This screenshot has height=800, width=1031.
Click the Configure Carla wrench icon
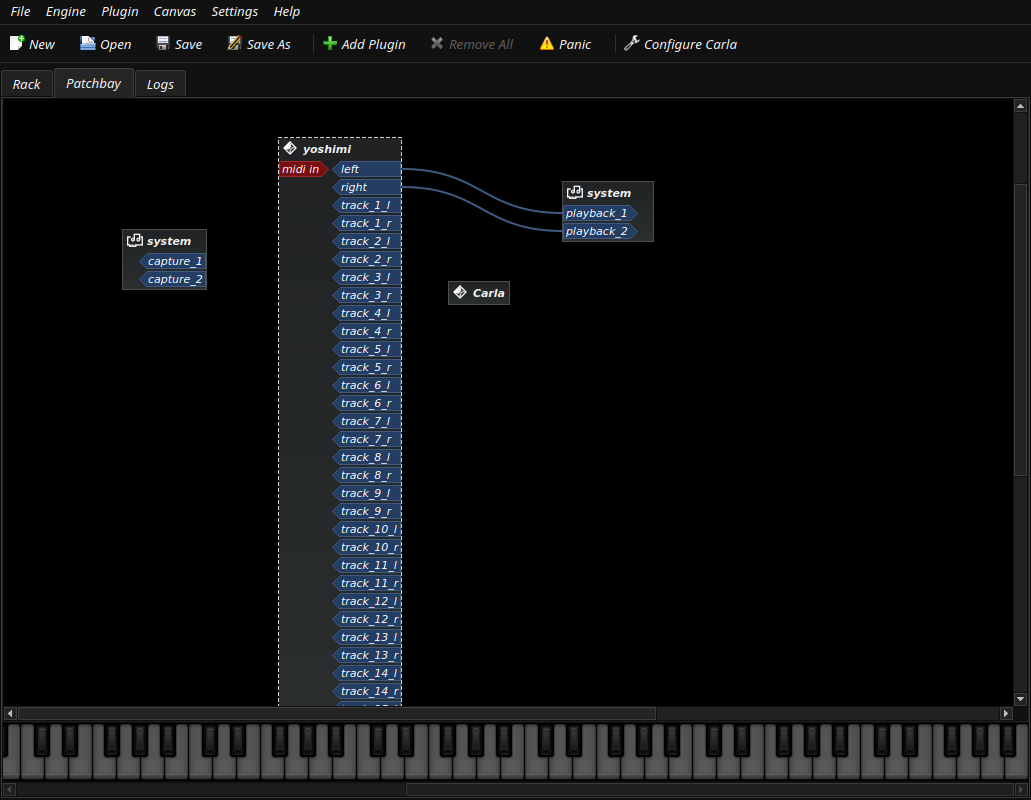631,43
